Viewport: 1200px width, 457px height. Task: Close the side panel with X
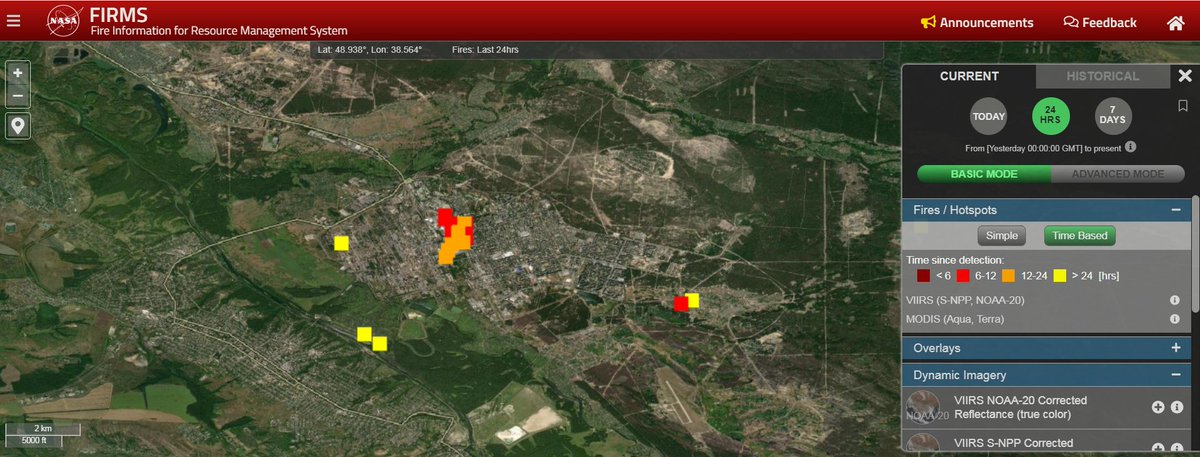point(1184,76)
